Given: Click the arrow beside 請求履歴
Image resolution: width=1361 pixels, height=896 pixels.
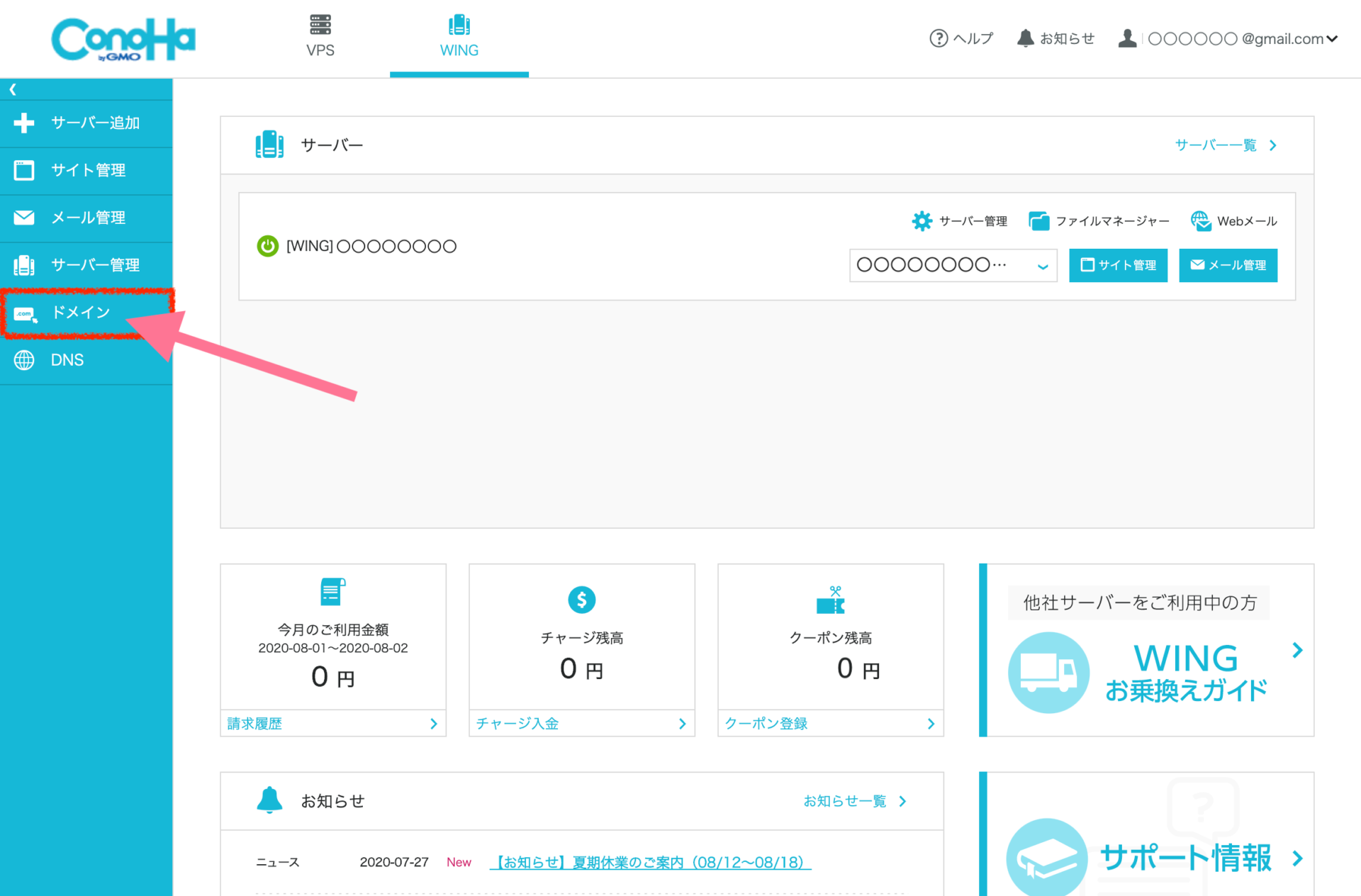Looking at the screenshot, I should point(434,724).
